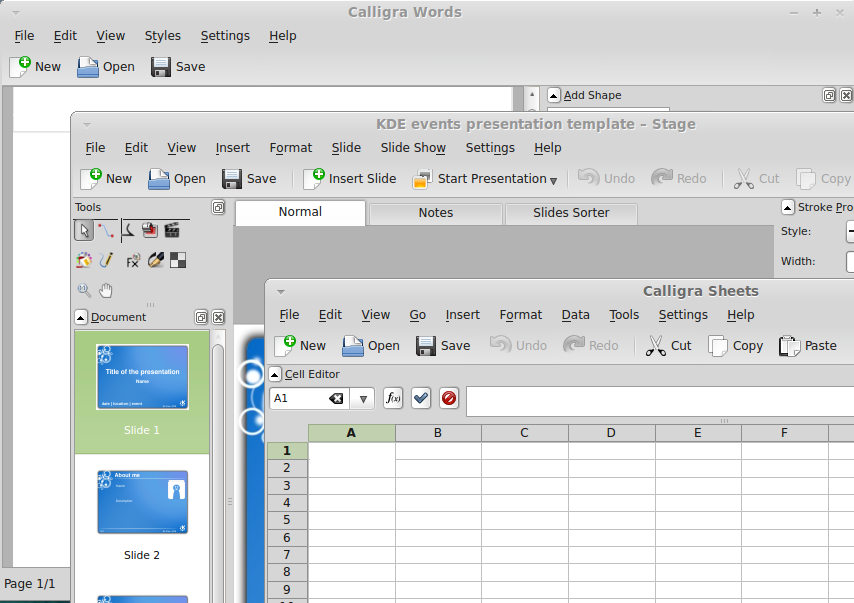
Task: Select the Slide 2 thumbnail
Action: [142, 503]
